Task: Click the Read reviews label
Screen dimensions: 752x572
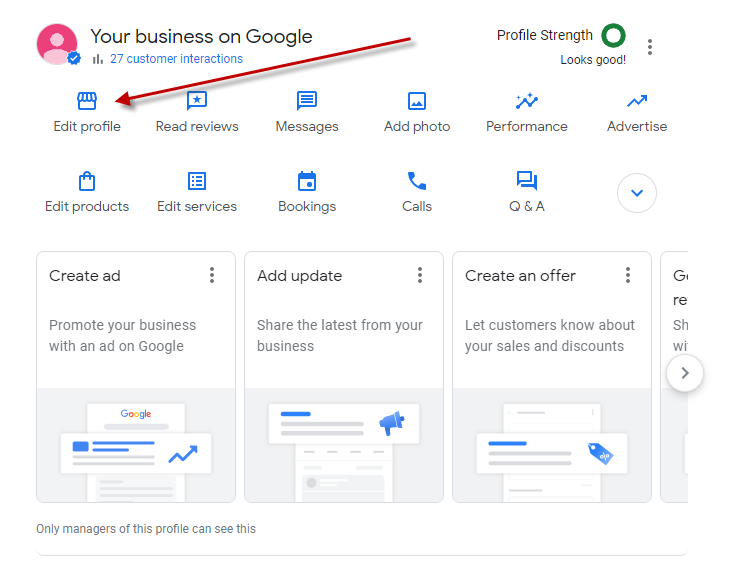Action: pos(197,127)
